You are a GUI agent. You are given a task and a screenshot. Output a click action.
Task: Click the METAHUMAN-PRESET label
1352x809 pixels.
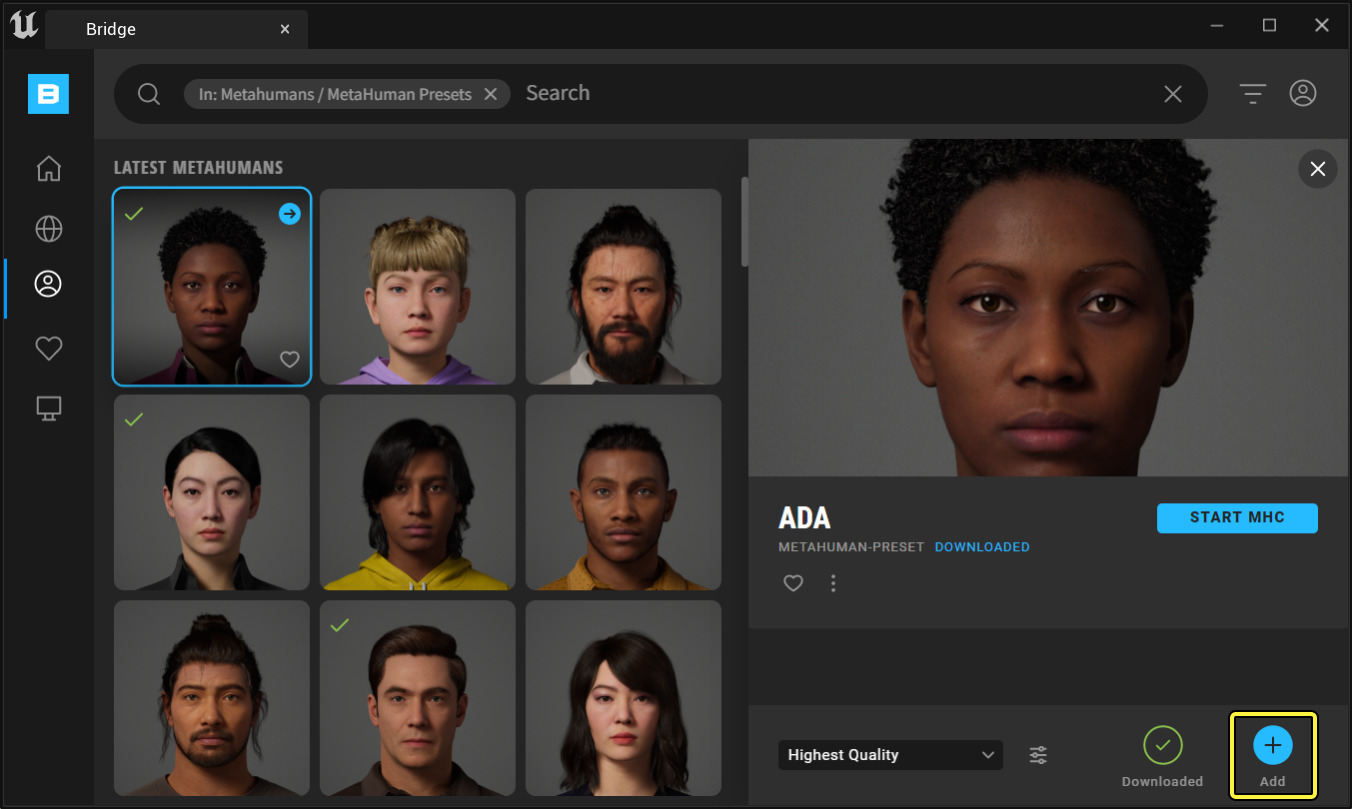pos(850,547)
